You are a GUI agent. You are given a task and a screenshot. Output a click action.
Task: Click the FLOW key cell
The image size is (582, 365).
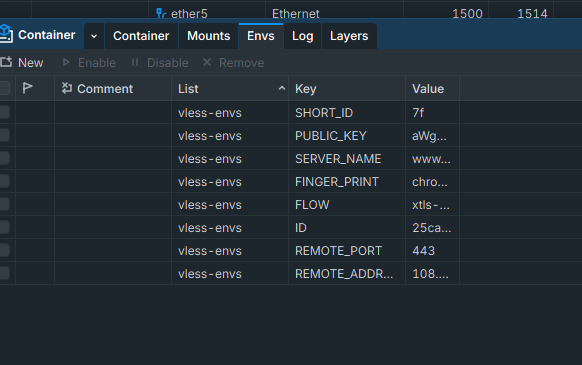point(347,205)
